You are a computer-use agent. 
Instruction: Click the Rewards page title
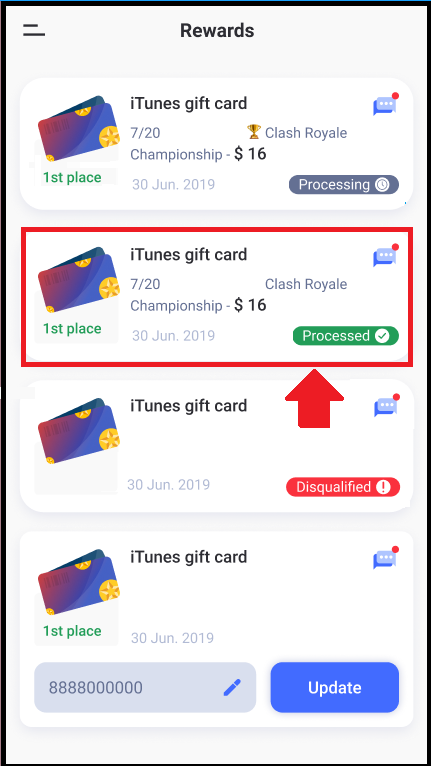tap(217, 30)
